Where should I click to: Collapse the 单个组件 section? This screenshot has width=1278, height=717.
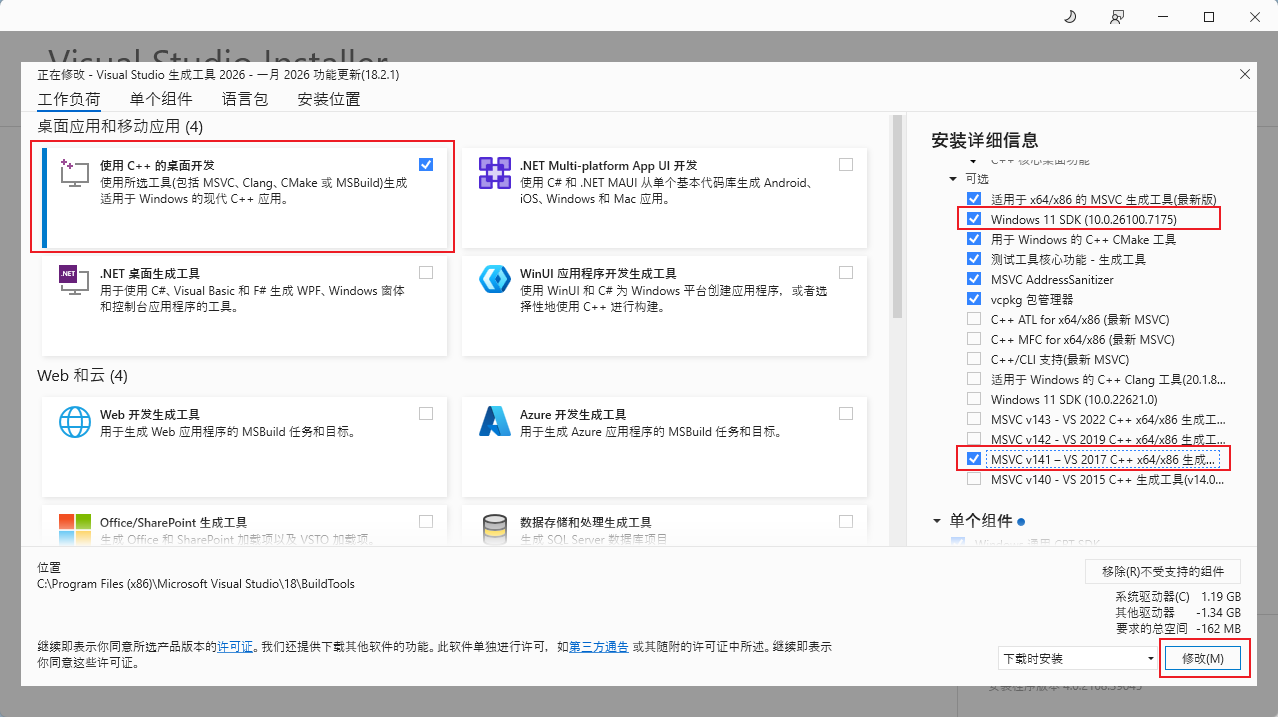point(937,521)
